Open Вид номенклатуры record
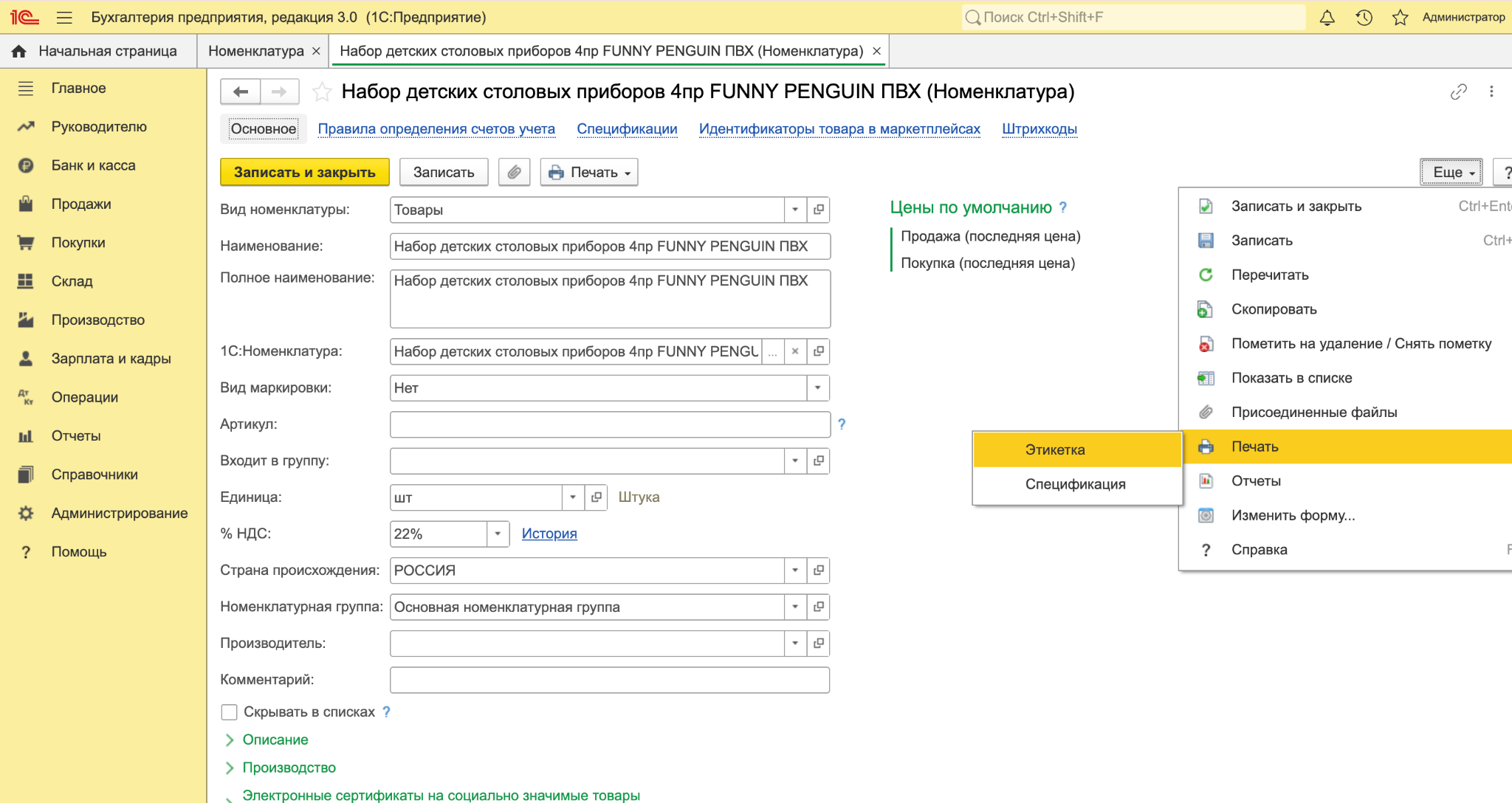This screenshot has width=1512, height=803. point(818,210)
